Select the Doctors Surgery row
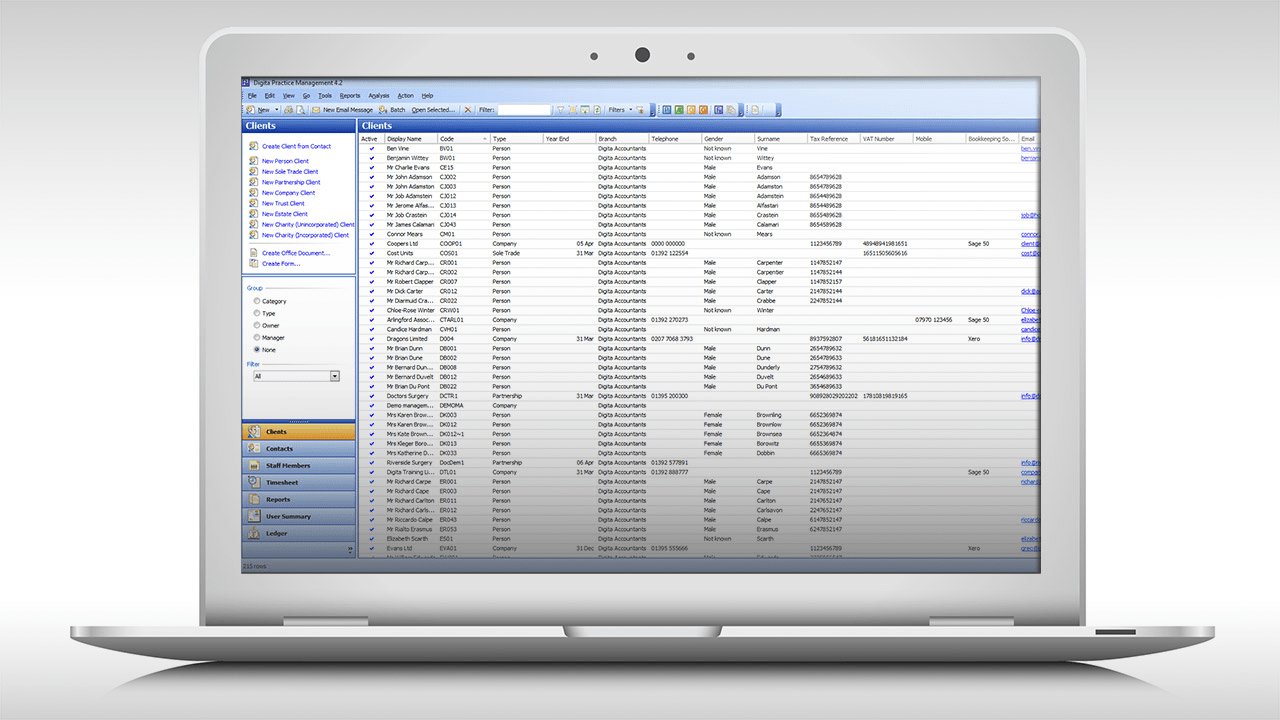Image resolution: width=1280 pixels, height=720 pixels. click(699, 396)
